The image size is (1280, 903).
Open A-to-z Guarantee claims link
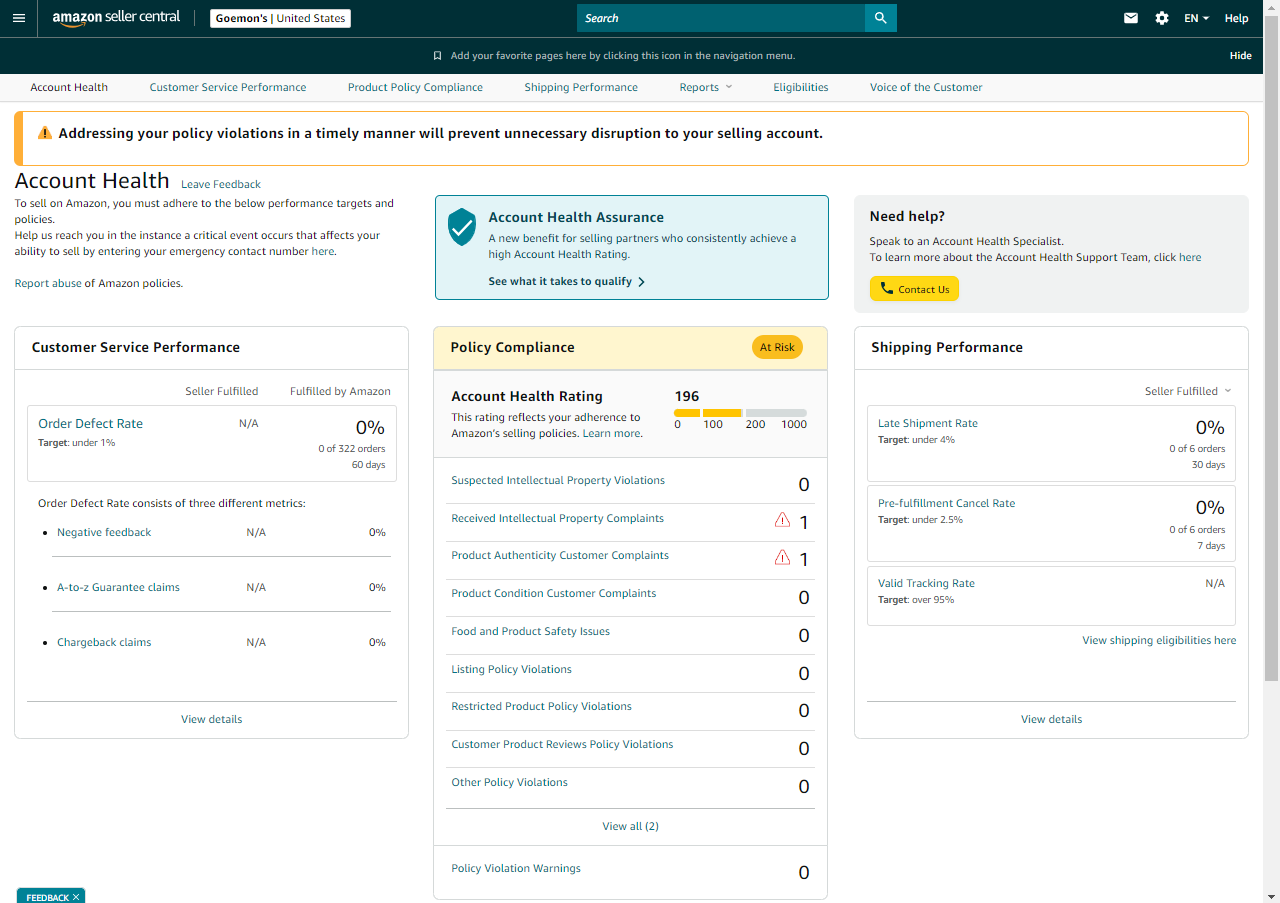(x=118, y=588)
